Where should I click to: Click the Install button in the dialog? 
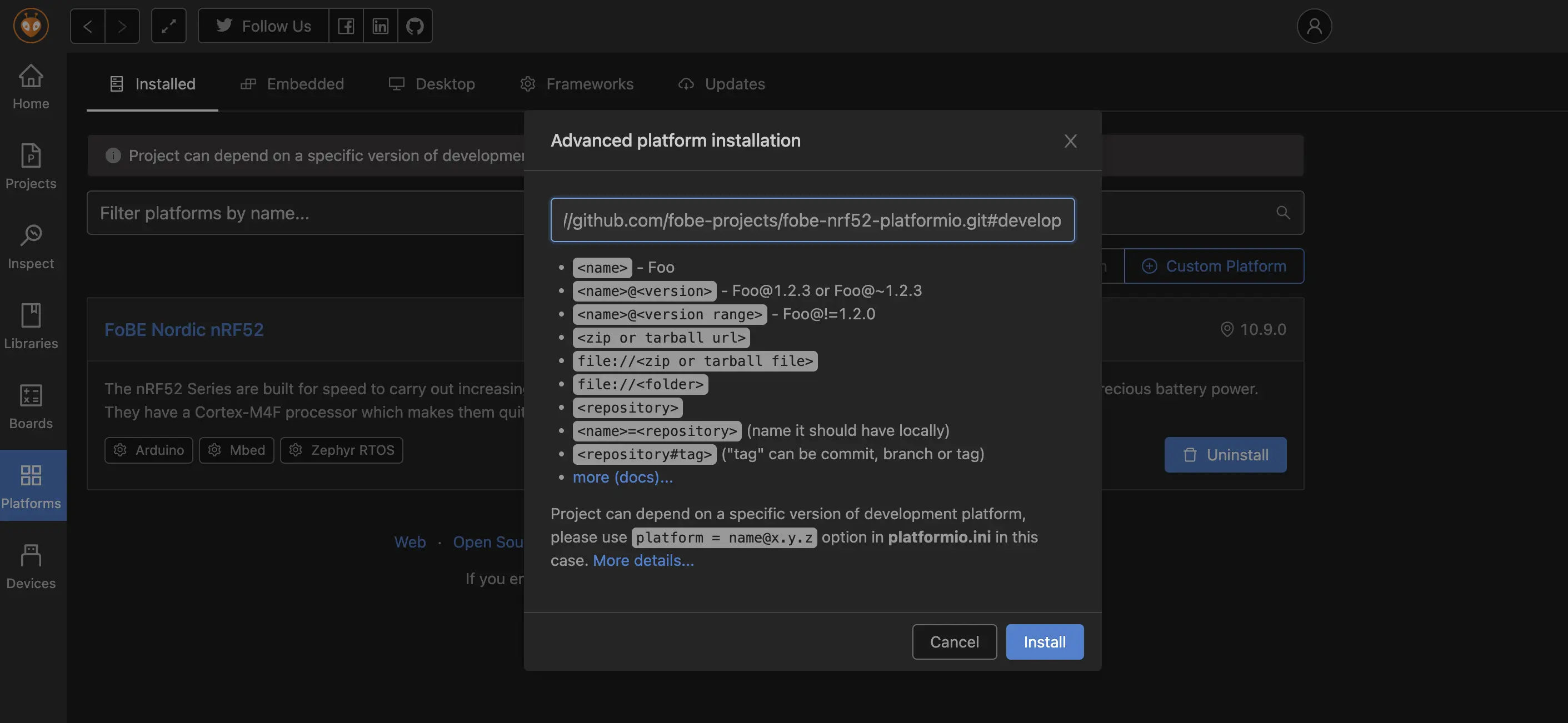[1045, 641]
